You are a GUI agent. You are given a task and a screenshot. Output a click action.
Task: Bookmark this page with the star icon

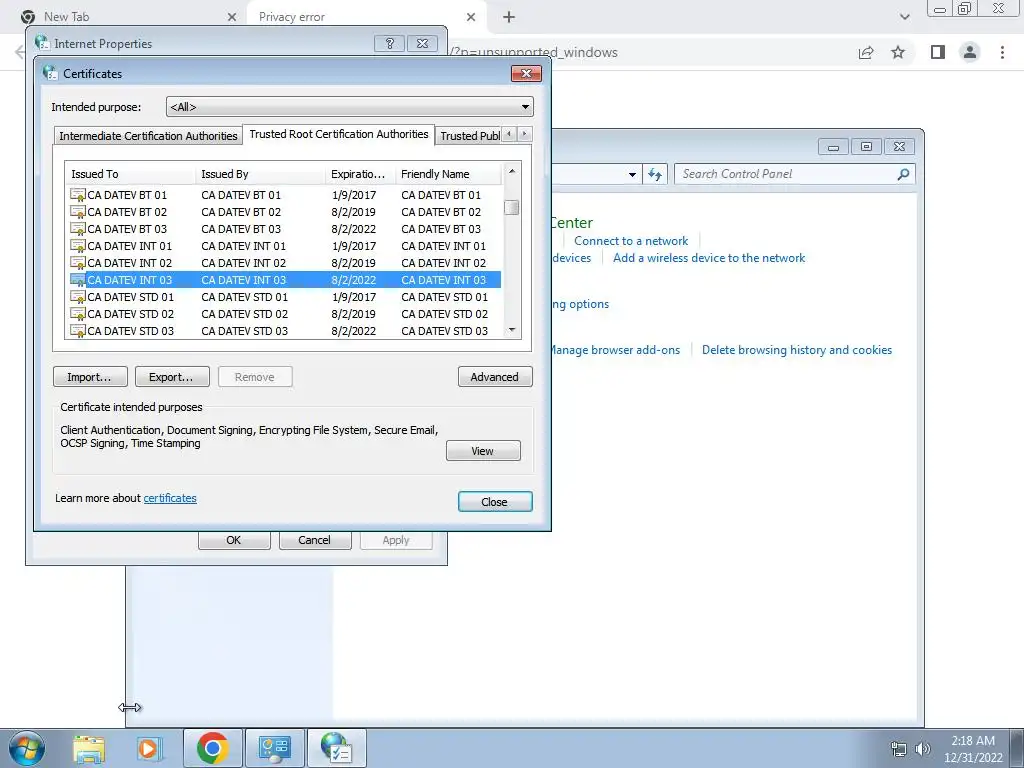898,52
